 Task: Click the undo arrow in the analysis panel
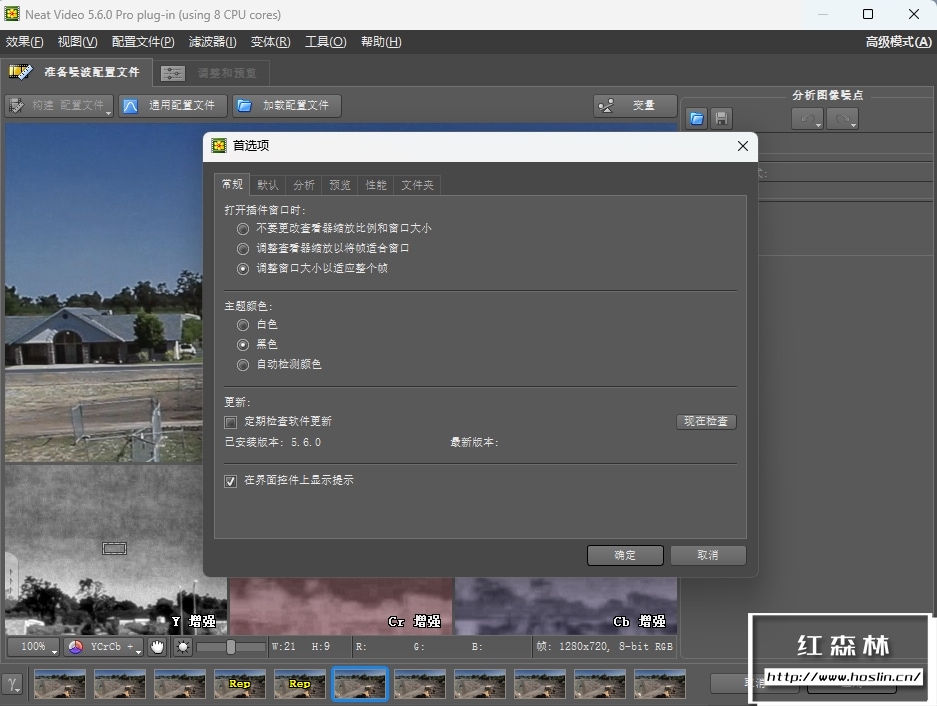tap(807, 118)
